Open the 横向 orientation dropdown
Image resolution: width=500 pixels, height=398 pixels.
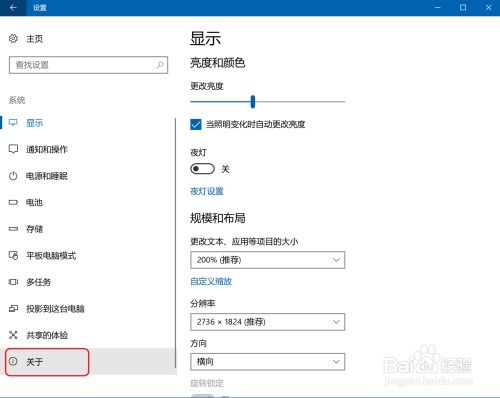click(268, 362)
